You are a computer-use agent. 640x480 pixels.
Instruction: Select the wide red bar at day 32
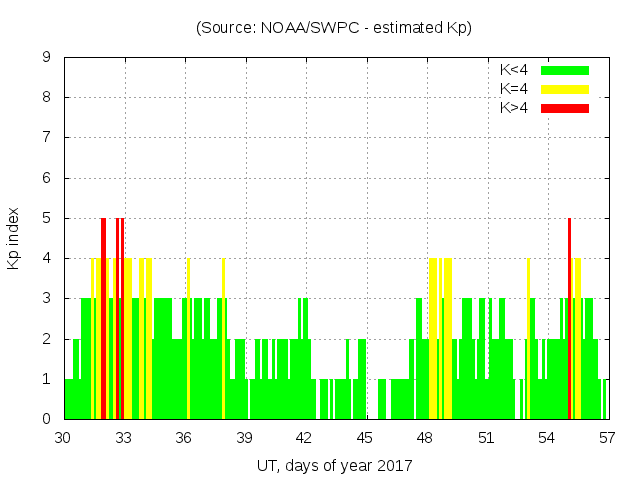pyautogui.click(x=103, y=320)
